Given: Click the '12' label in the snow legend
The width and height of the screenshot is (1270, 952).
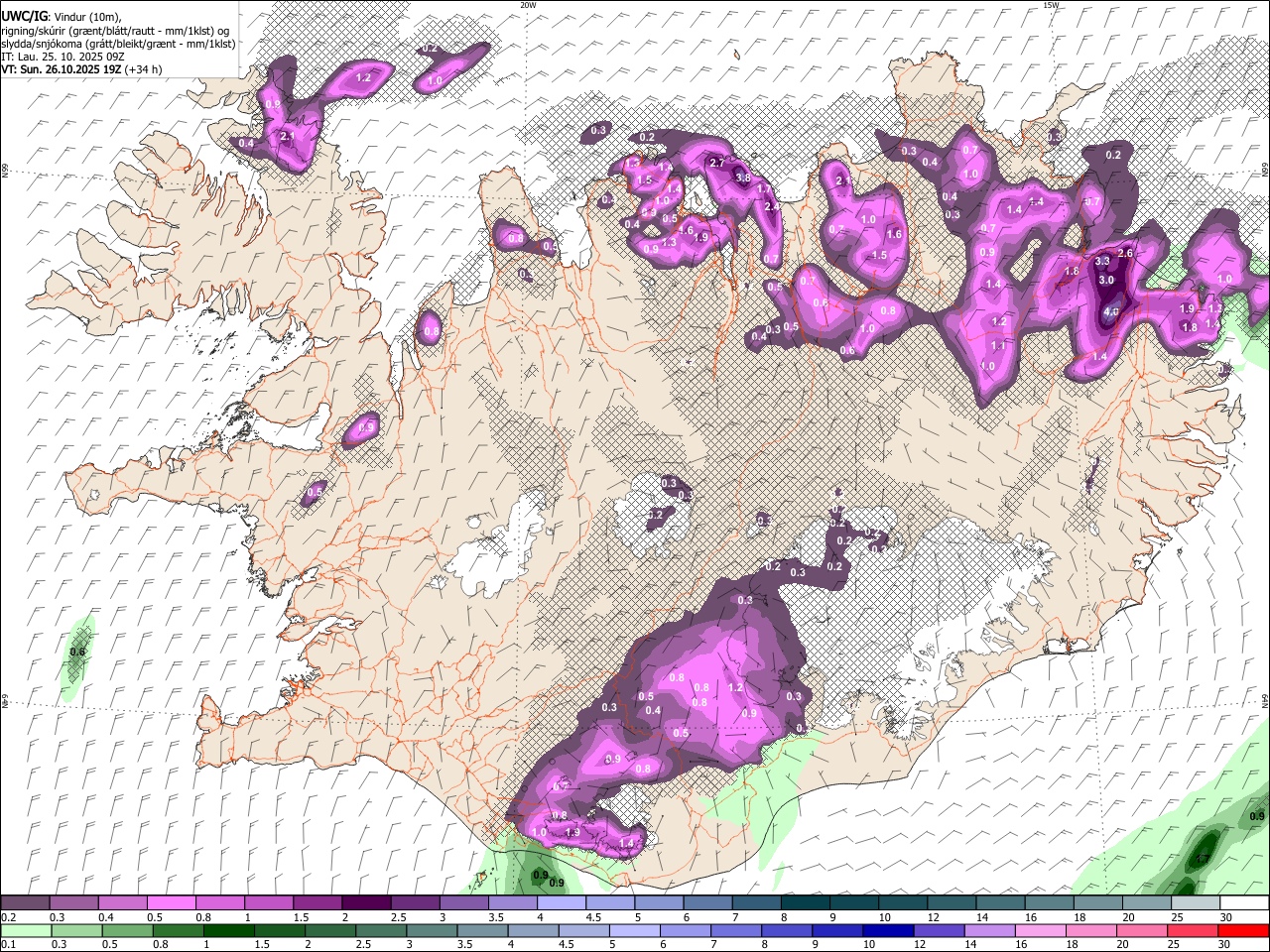Looking at the screenshot, I should 933,917.
